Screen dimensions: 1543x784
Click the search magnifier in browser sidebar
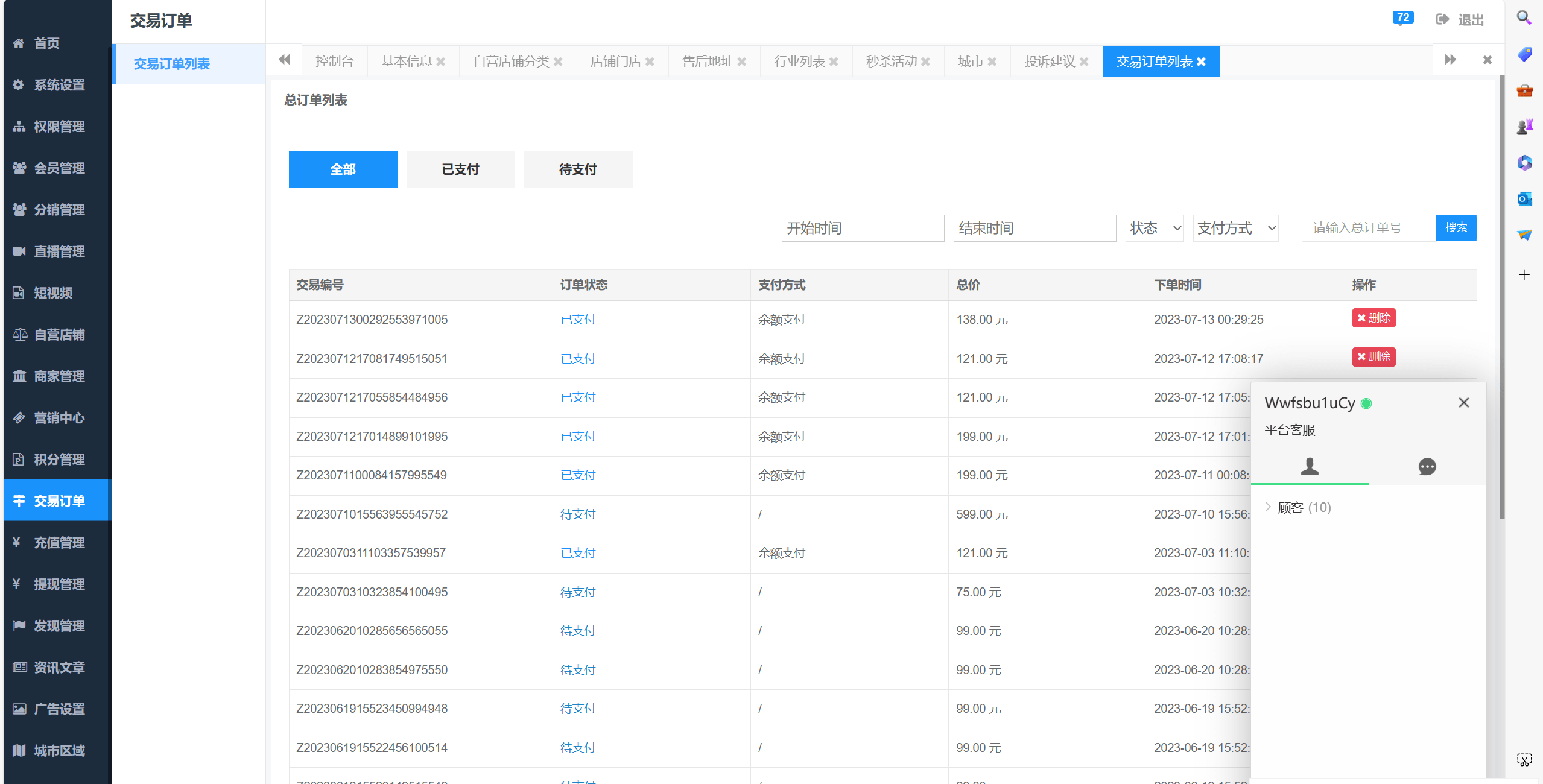(1524, 17)
